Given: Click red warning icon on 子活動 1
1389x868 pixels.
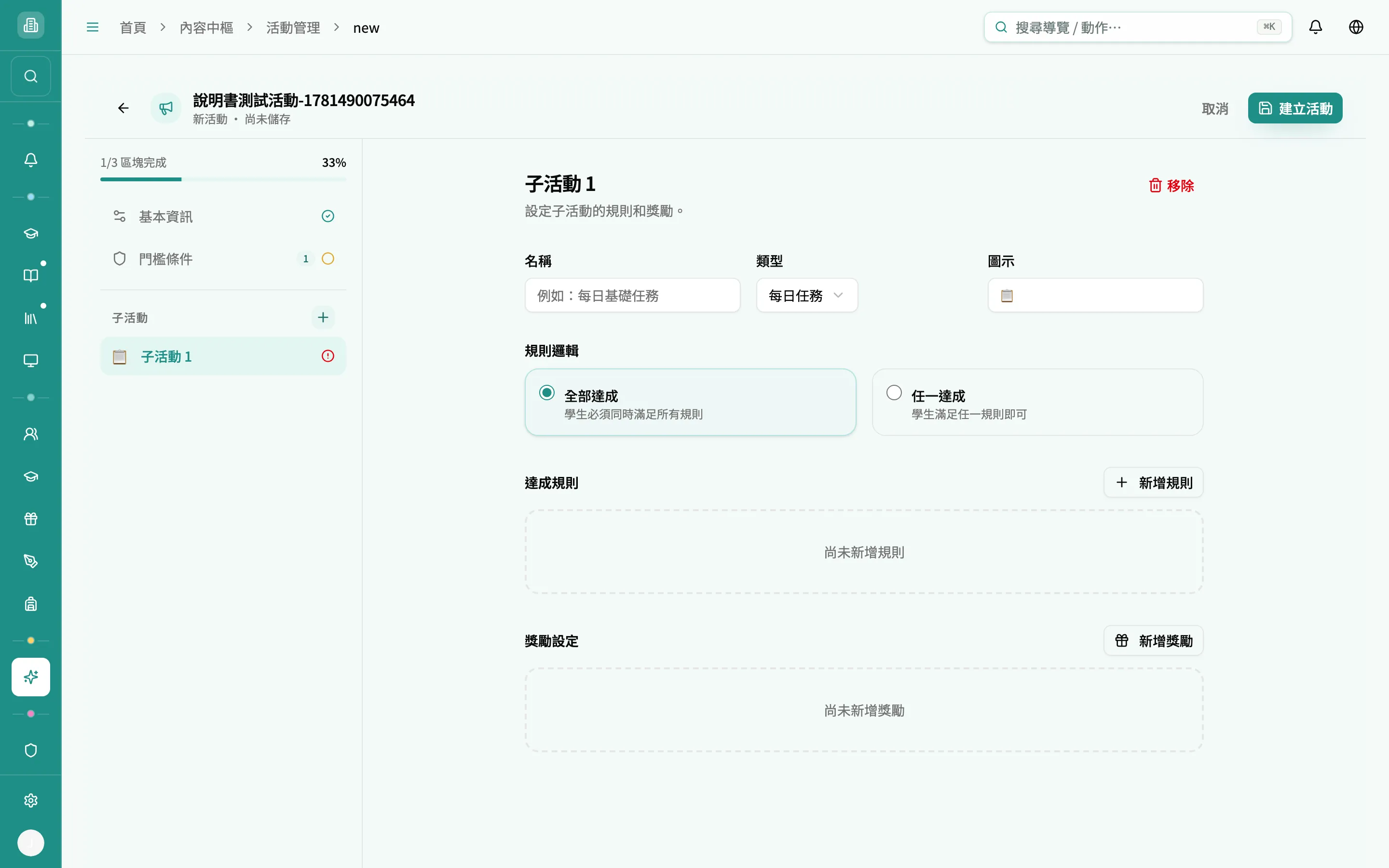Looking at the screenshot, I should click(x=328, y=356).
